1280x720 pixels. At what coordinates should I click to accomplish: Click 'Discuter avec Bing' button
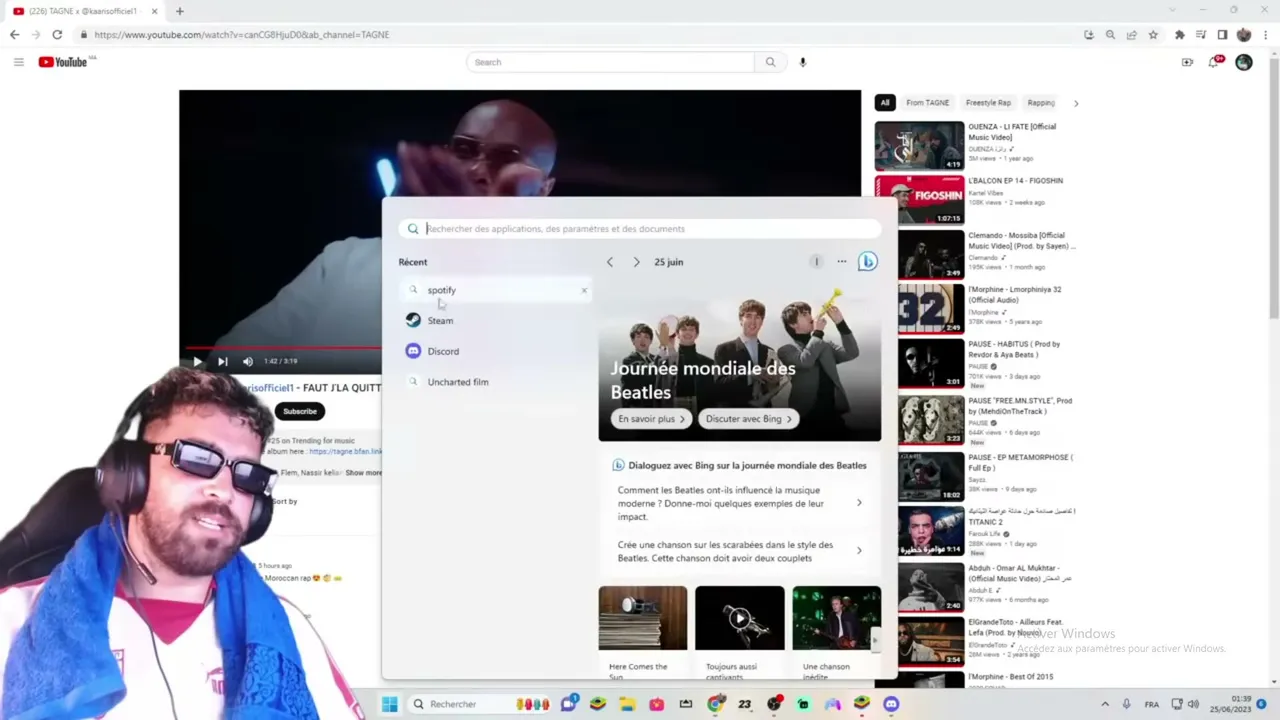click(x=749, y=419)
